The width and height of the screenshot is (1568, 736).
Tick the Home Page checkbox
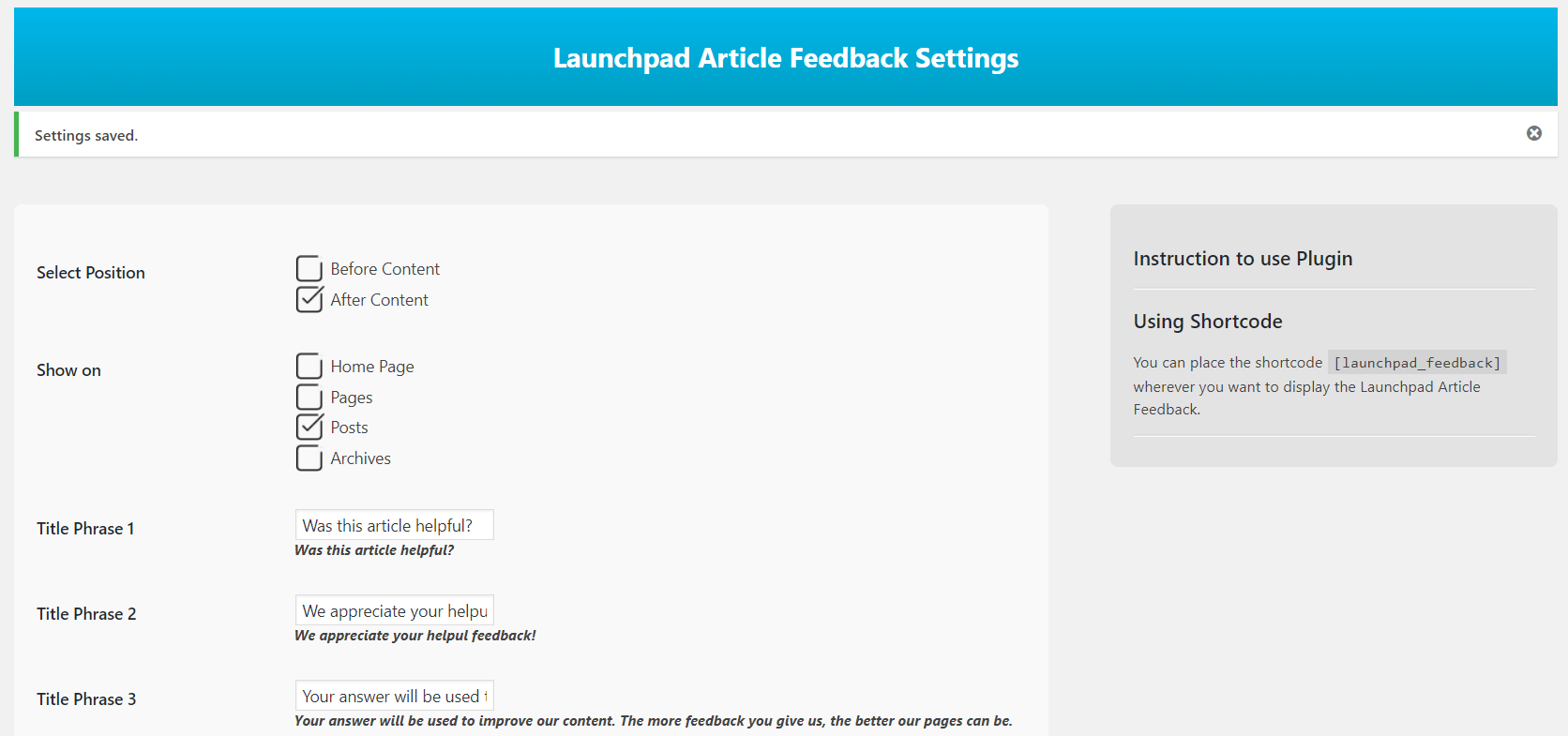click(x=309, y=367)
